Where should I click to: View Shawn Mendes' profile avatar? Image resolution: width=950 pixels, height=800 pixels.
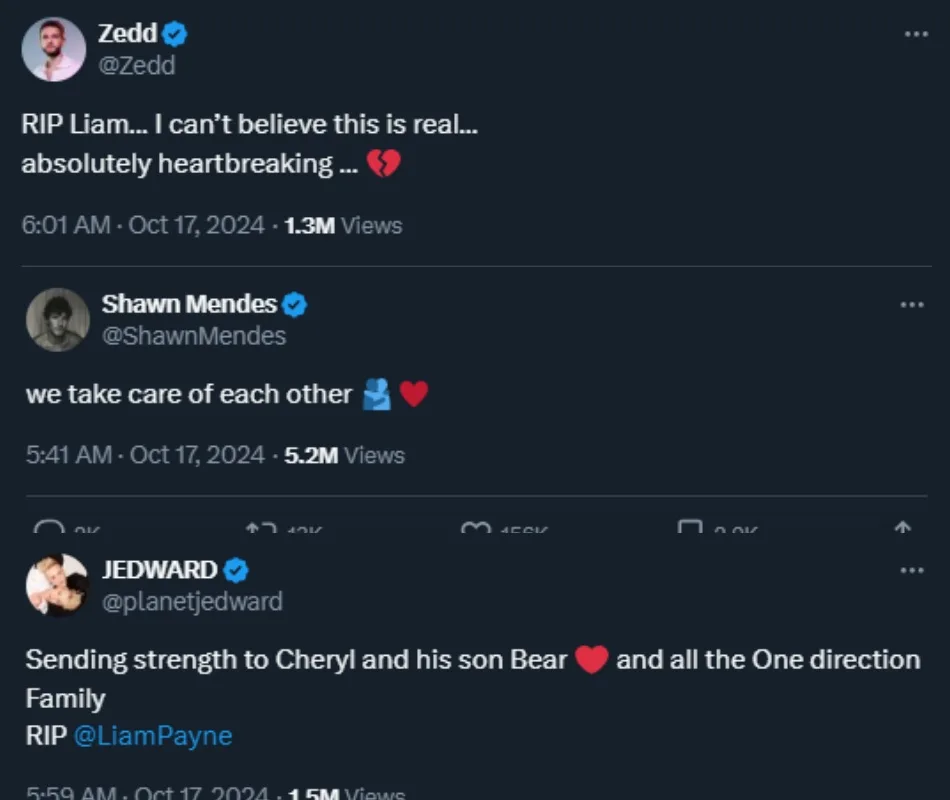coord(58,320)
